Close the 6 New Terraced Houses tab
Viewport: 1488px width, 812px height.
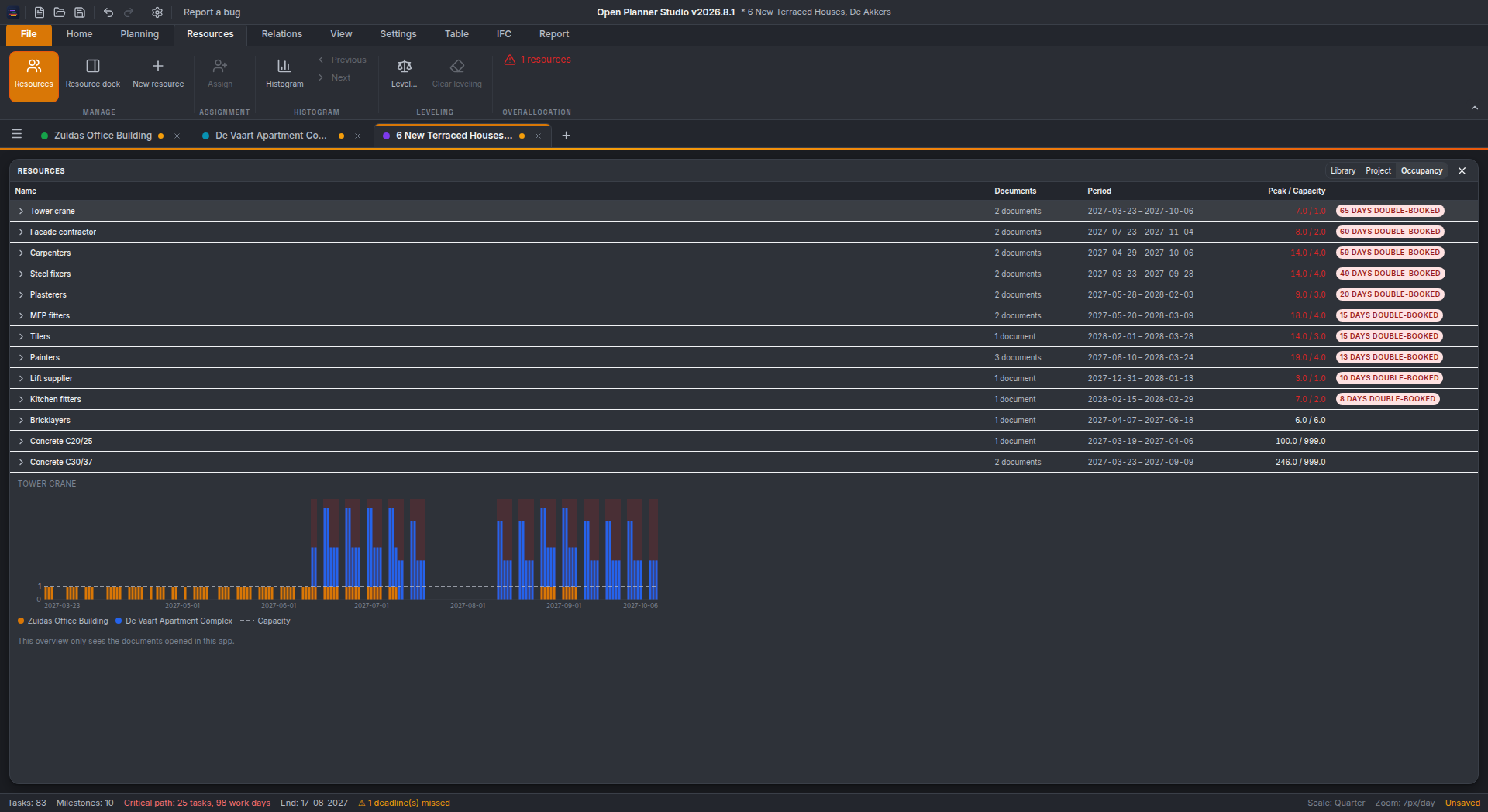click(538, 136)
